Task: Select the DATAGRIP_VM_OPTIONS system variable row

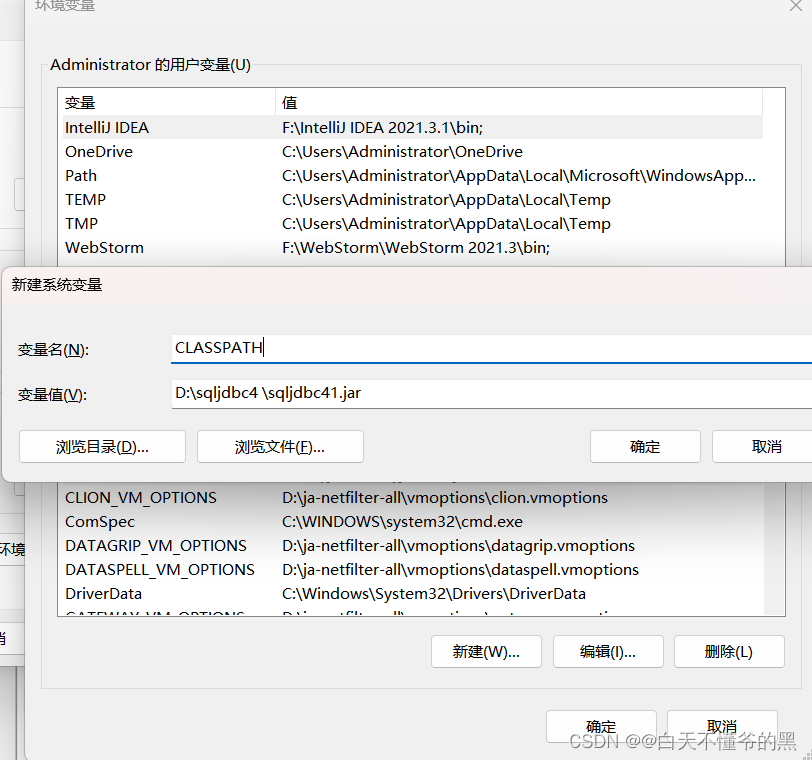Action: click(x=413, y=546)
